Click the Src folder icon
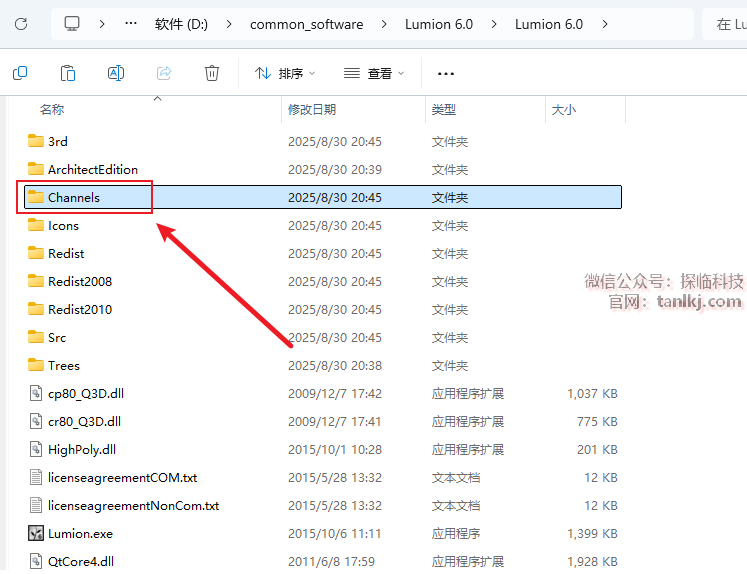 (36, 337)
